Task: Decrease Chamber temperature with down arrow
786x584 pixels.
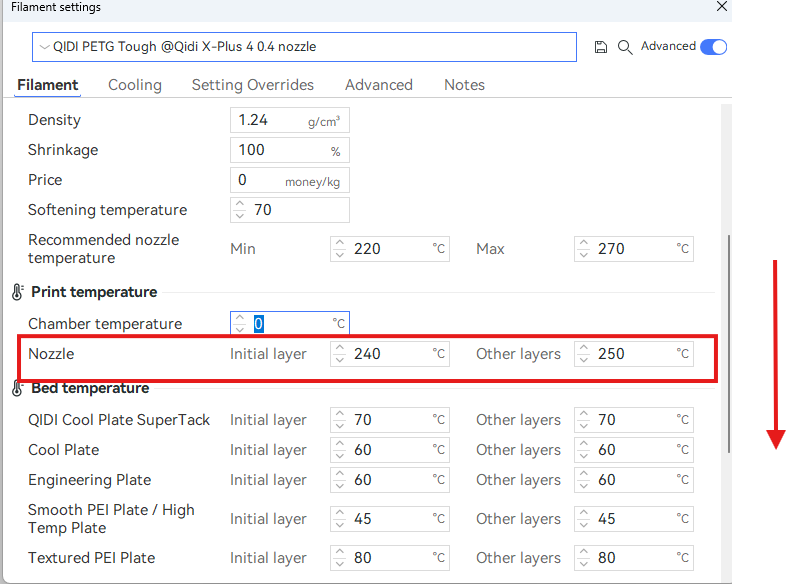Action: pyautogui.click(x=239, y=329)
